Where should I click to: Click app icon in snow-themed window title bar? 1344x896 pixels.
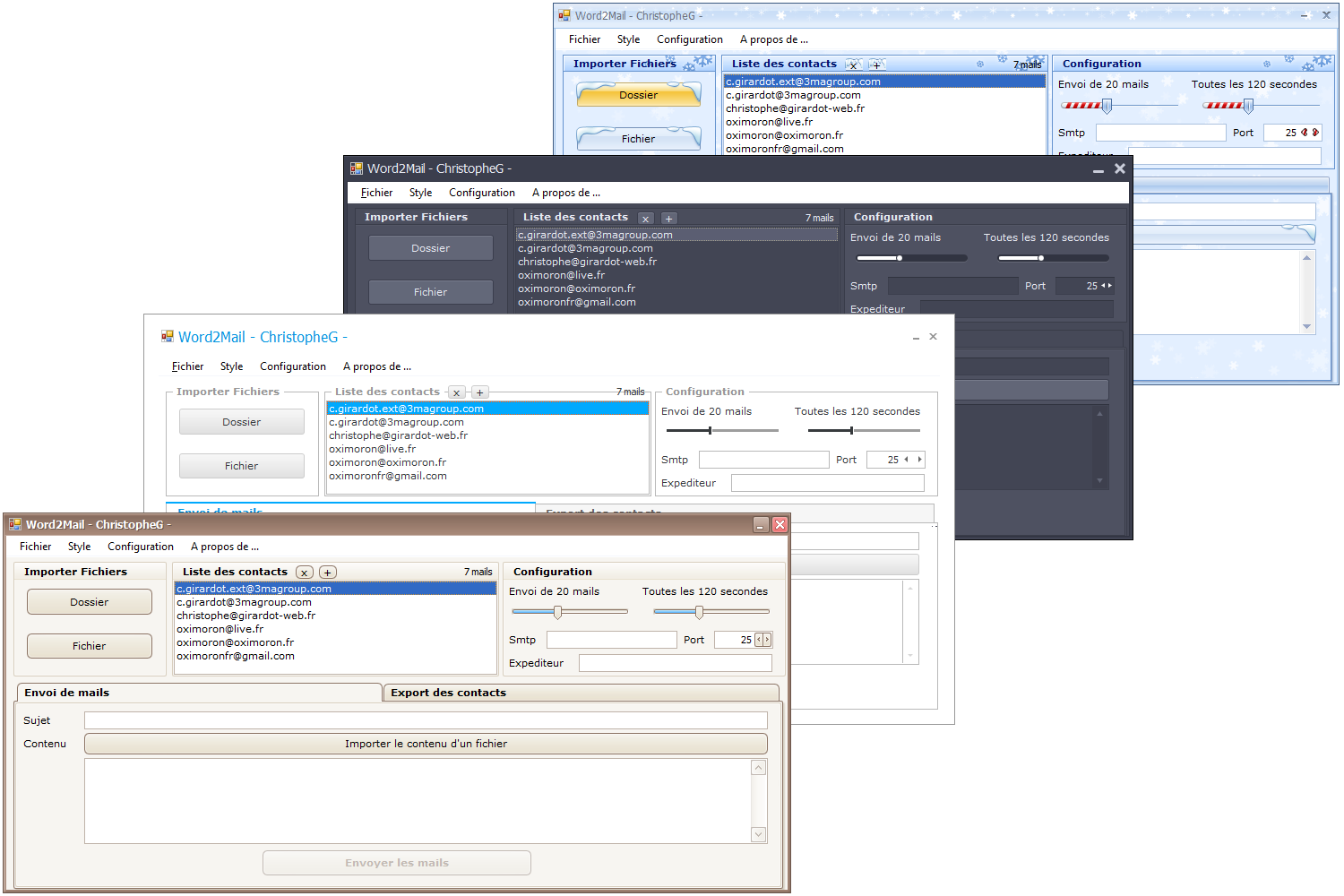tap(564, 15)
